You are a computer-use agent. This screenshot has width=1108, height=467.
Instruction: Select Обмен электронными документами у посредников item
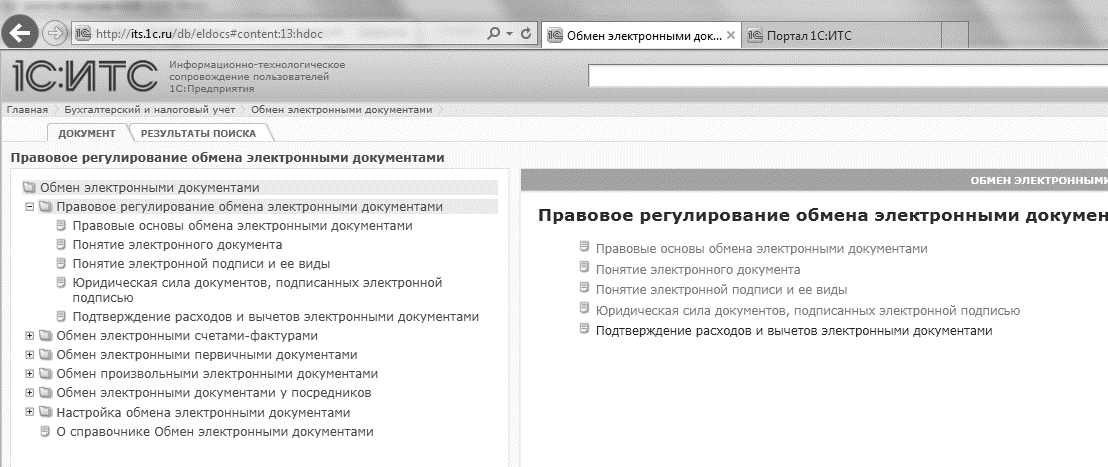point(214,393)
